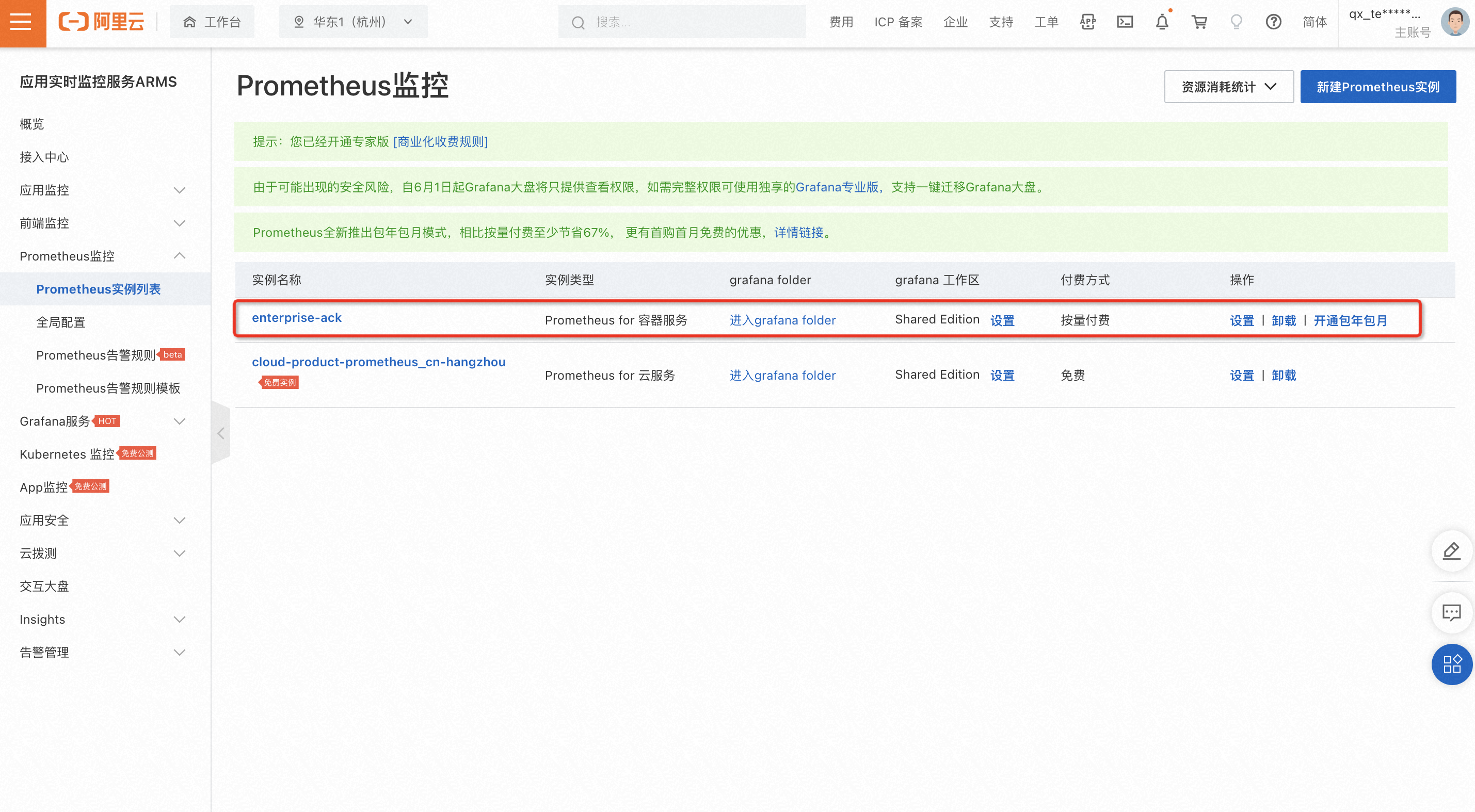The height and width of the screenshot is (812, 1475).
Task: Click the user avatar picture
Action: [1454, 22]
